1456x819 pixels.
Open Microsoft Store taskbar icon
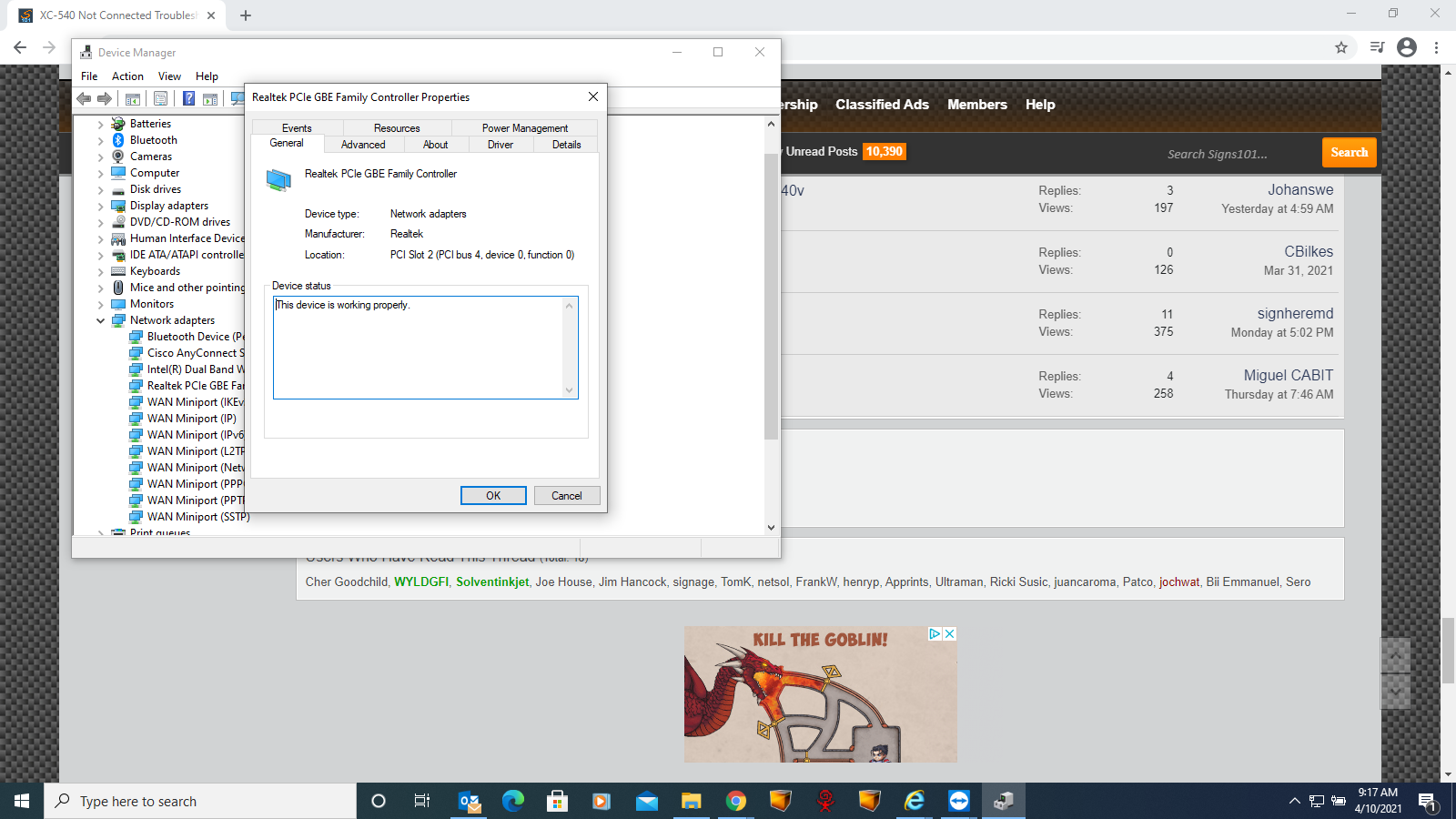point(557,801)
